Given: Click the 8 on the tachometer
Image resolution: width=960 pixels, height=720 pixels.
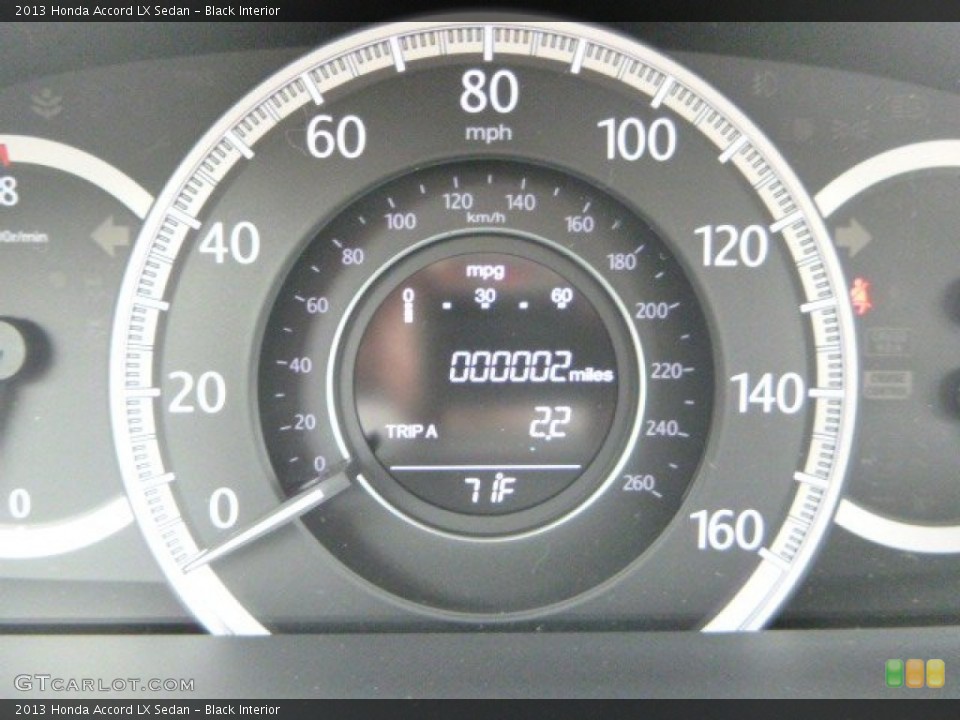Looking at the screenshot, I should [9, 190].
